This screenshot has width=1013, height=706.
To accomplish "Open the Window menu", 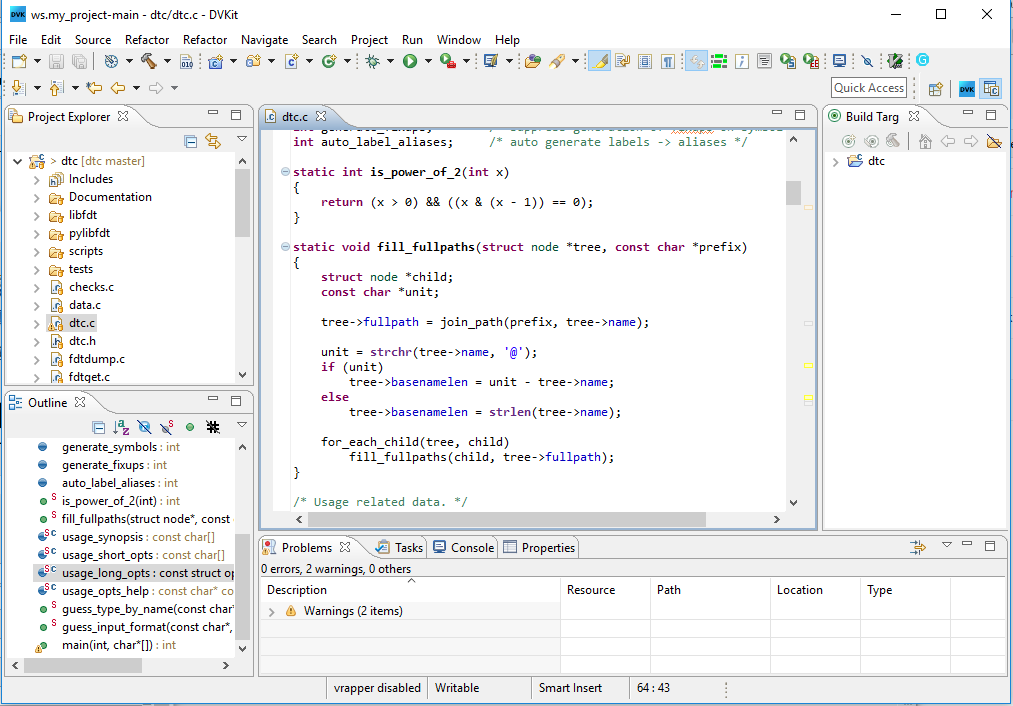I will [x=459, y=39].
